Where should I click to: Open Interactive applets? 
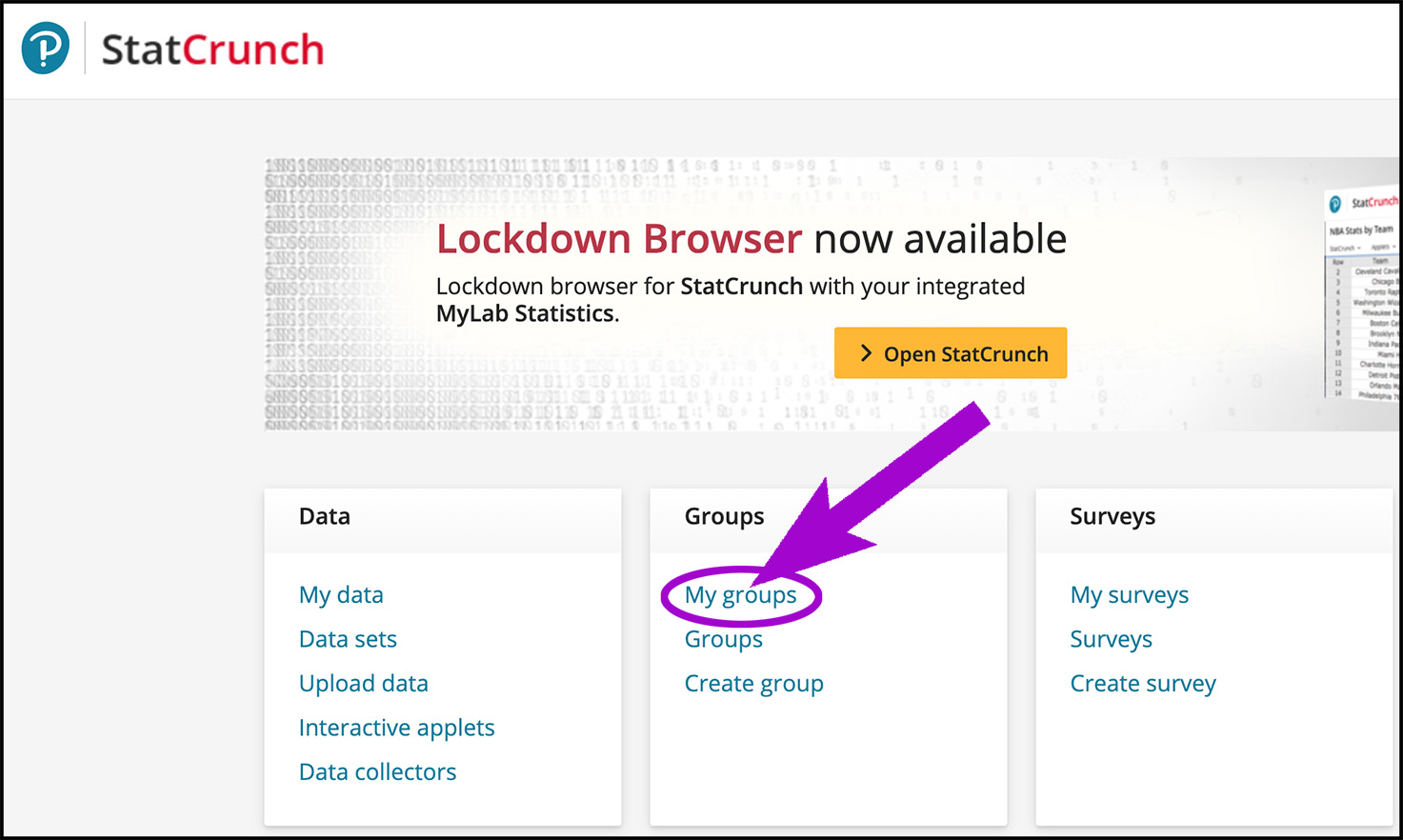[x=396, y=728]
